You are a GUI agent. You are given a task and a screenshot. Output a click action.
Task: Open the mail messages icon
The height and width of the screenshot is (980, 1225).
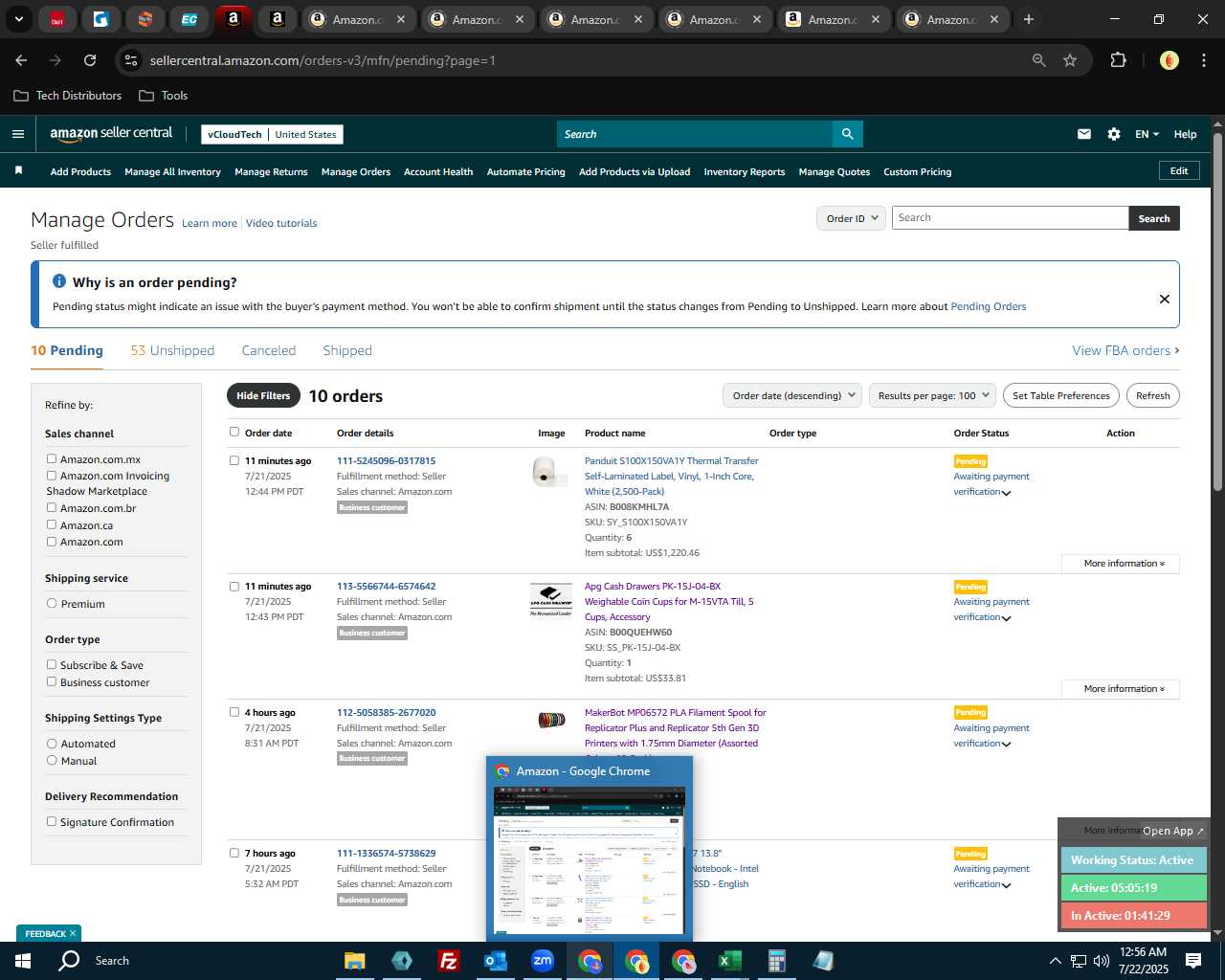(x=1084, y=134)
